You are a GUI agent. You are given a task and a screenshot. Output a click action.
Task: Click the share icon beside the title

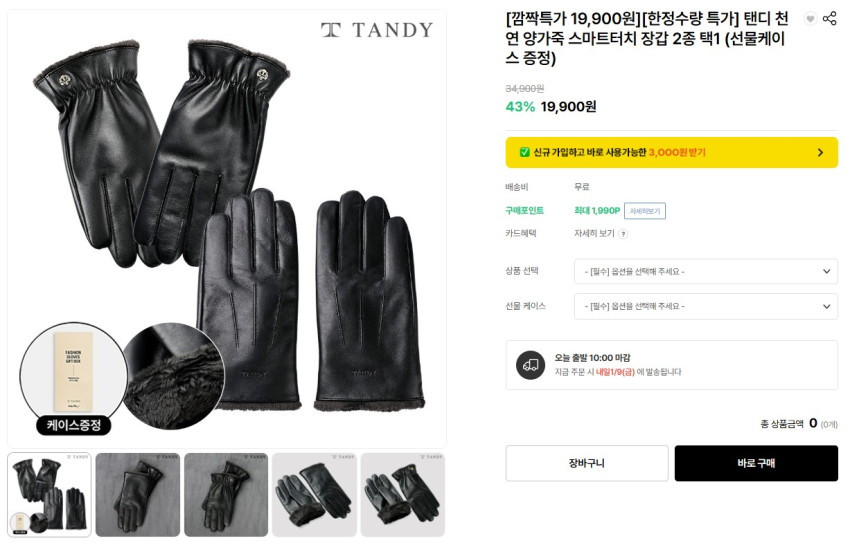pyautogui.click(x=829, y=18)
